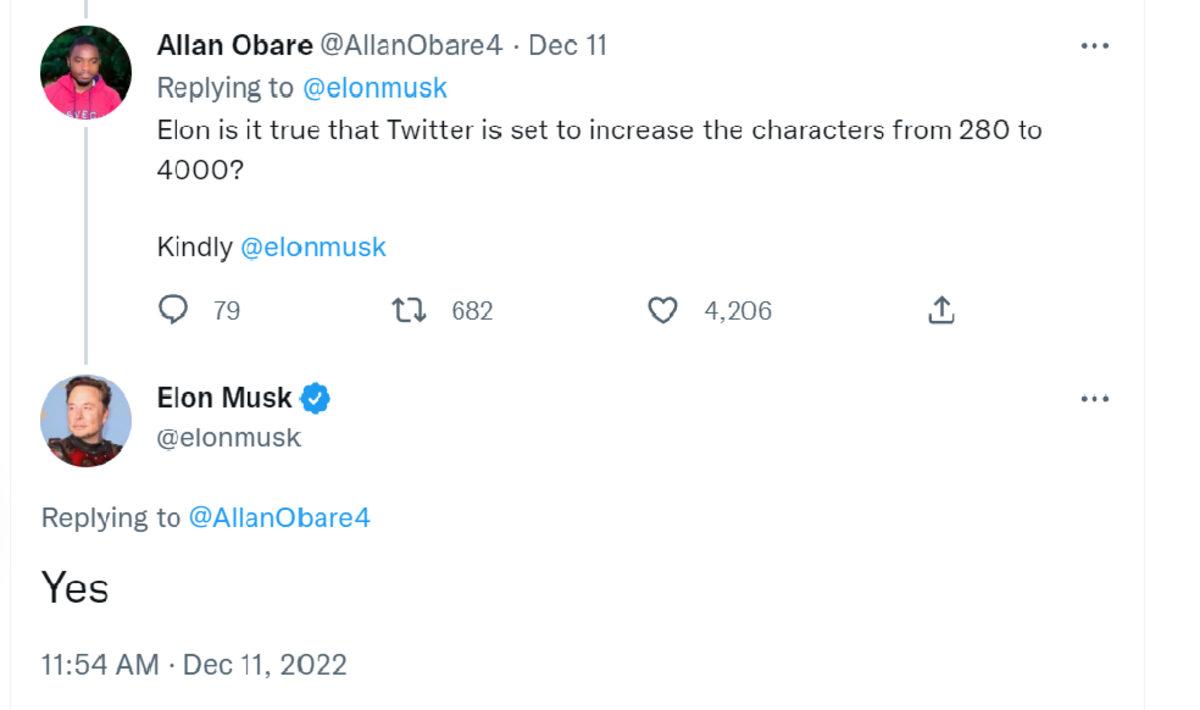This screenshot has width=1200, height=710.
Task: Open the share icon on the tweet
Action: (x=940, y=311)
